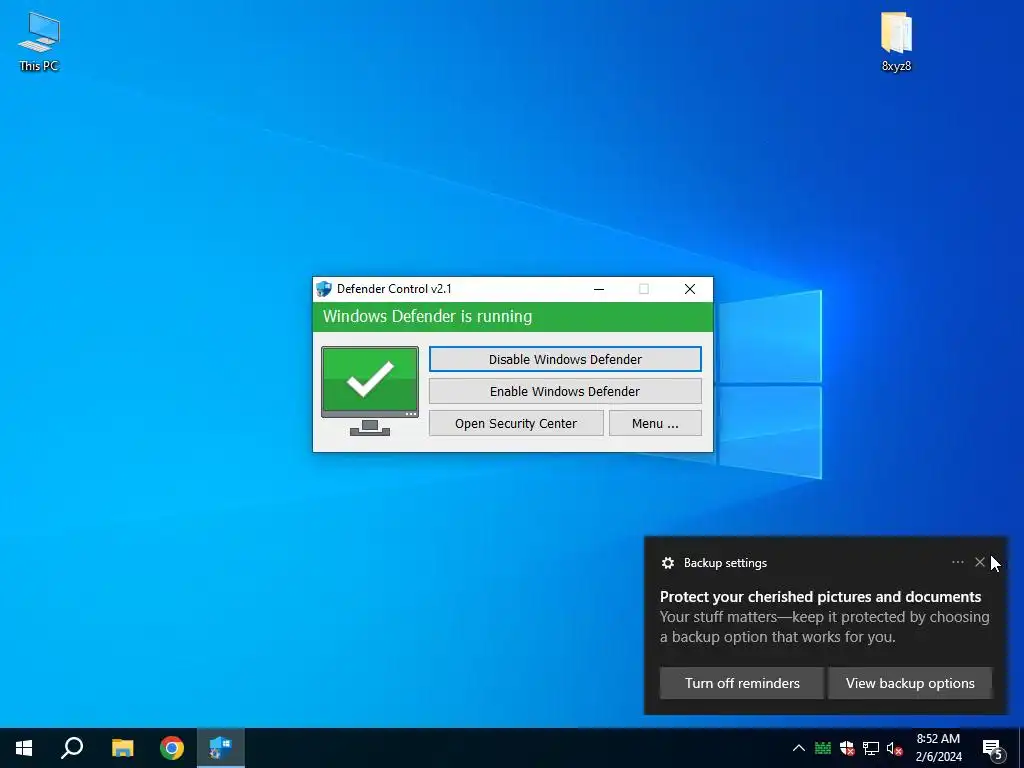This screenshot has width=1024, height=768.
Task: Show hidden system tray icons
Action: [799, 748]
